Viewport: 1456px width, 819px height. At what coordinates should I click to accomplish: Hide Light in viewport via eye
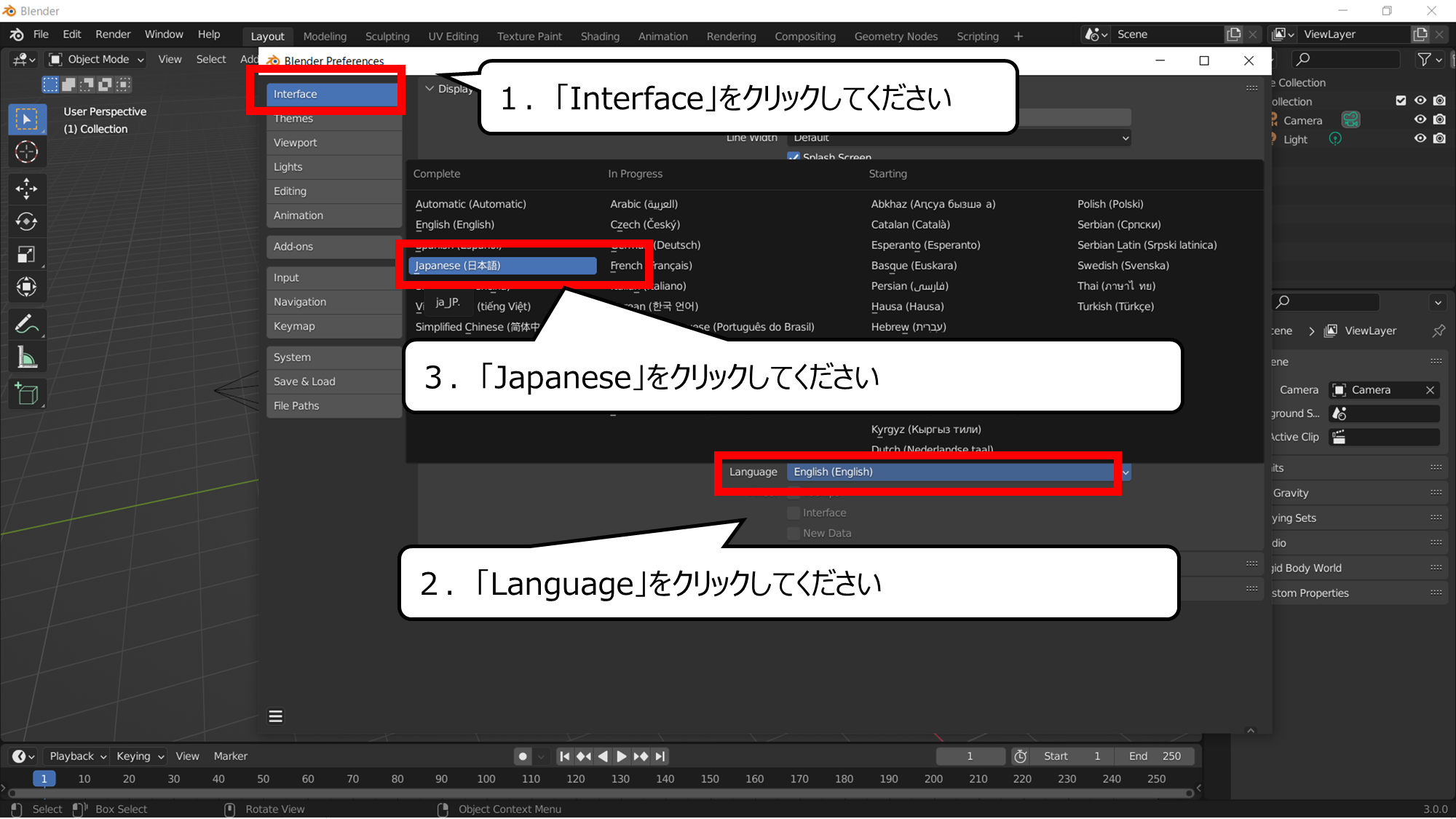coord(1420,138)
